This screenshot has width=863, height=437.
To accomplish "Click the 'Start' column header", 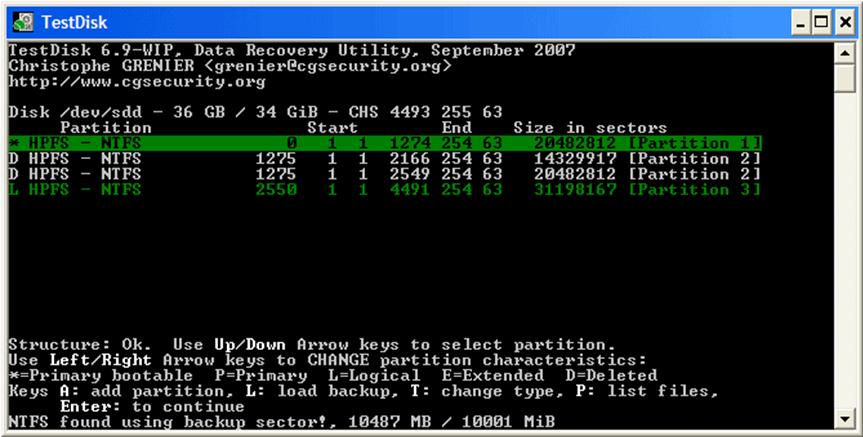I will pyautogui.click(x=332, y=128).
